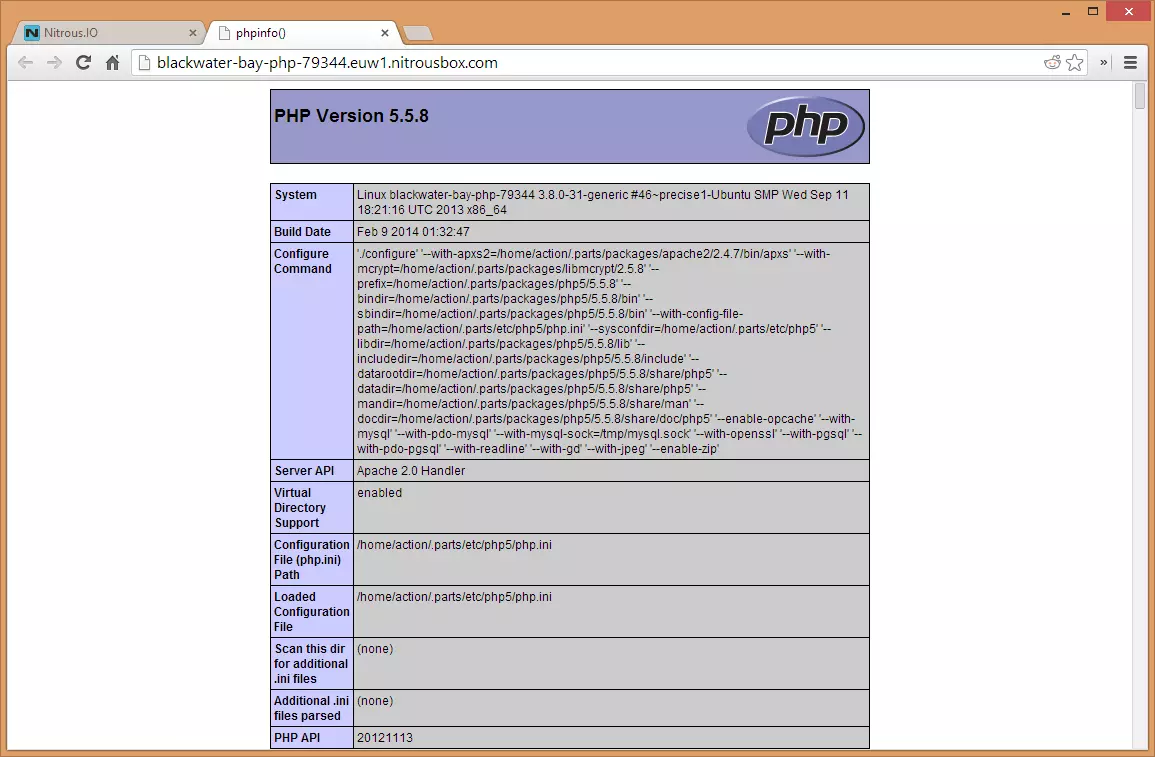Click the 20121113 value
This screenshot has height=757, width=1155.
tap(385, 737)
